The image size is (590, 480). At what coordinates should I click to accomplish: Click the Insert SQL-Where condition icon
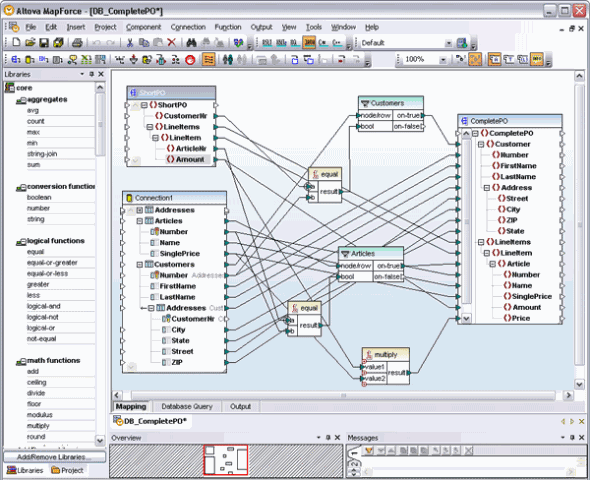point(147,59)
